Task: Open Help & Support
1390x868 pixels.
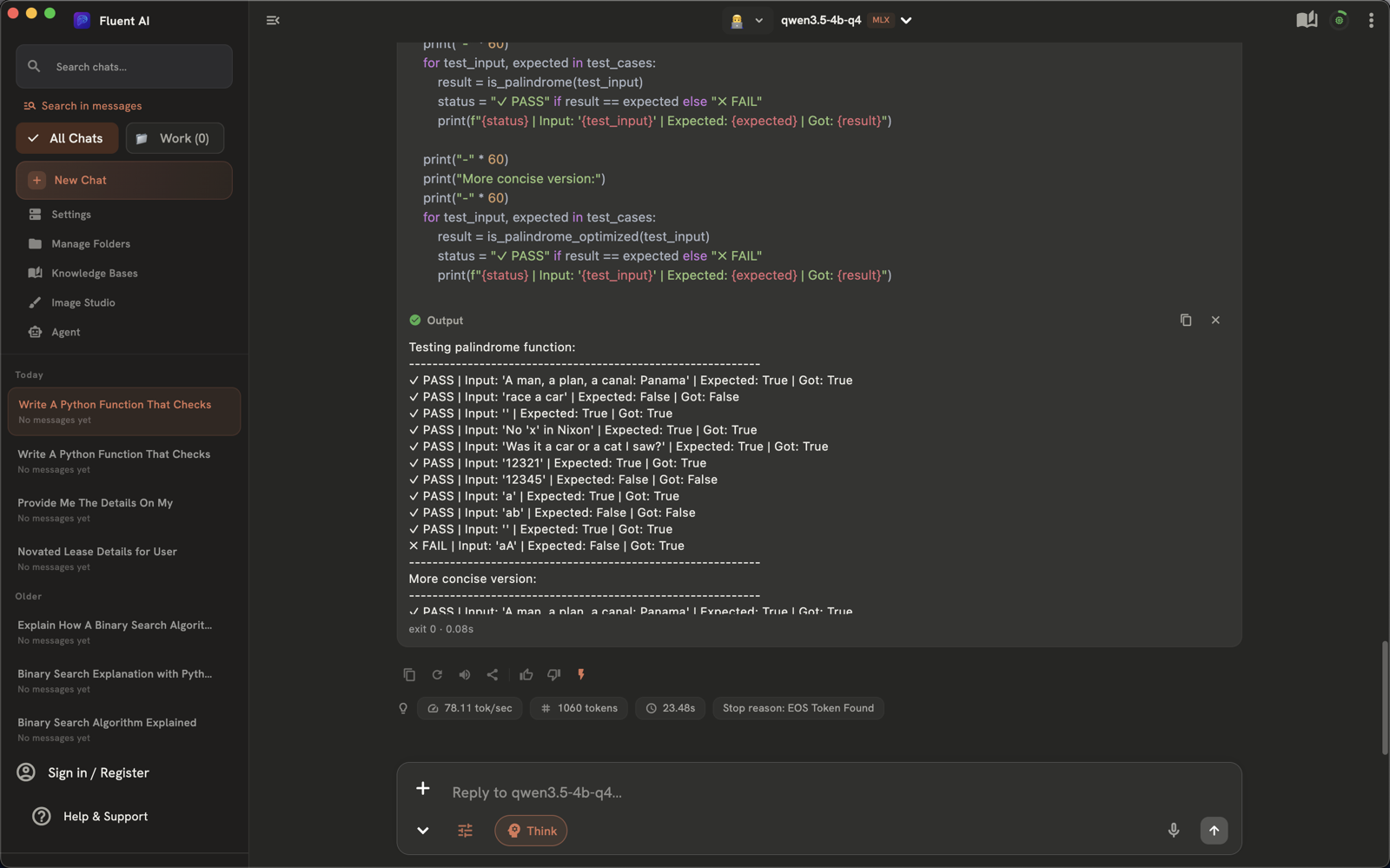Action: (x=90, y=817)
